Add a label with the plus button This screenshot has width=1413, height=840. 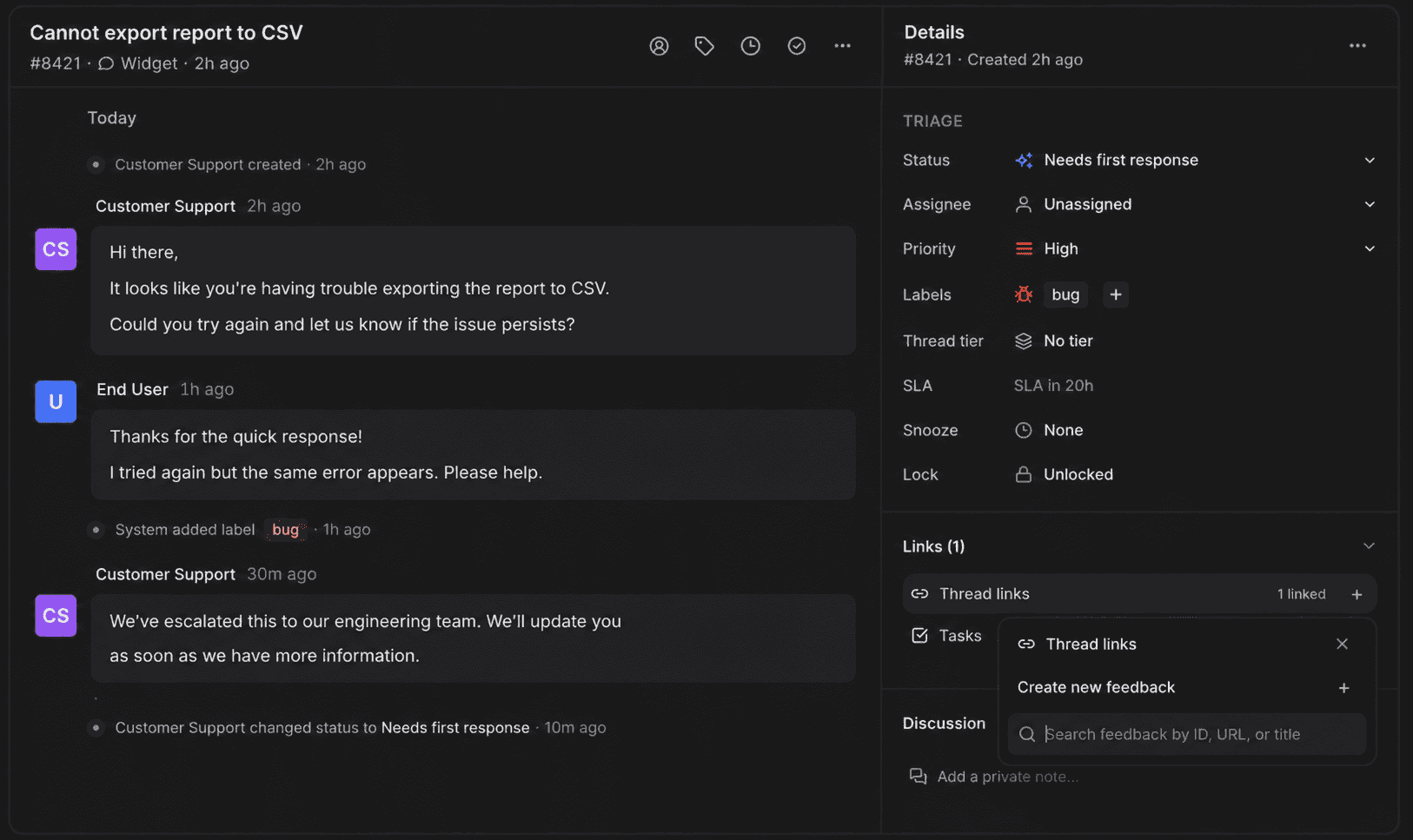[1116, 294]
